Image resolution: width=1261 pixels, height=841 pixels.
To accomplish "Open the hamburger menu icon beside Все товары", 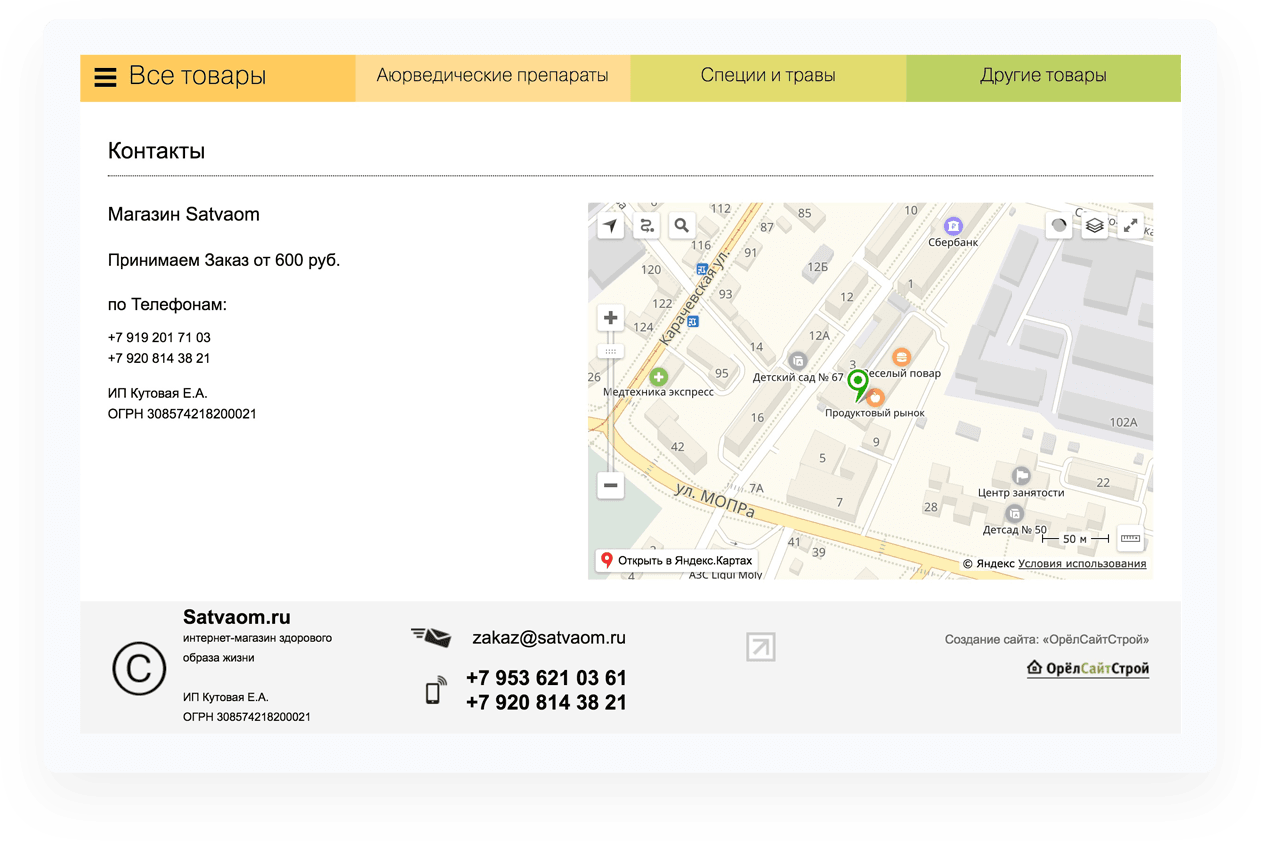I will 105,77.
